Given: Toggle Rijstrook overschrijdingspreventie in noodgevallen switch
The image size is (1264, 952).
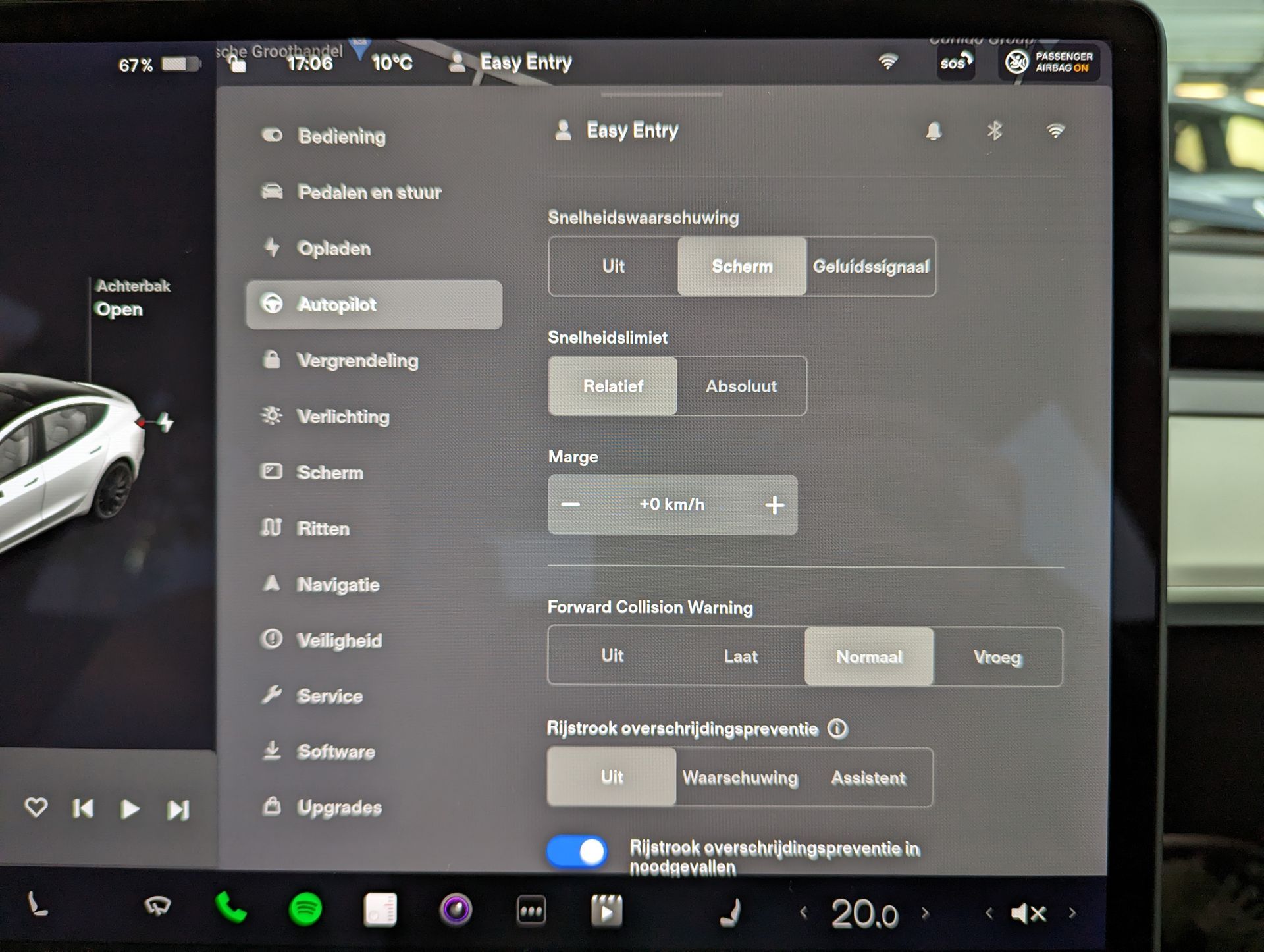Looking at the screenshot, I should (x=577, y=852).
